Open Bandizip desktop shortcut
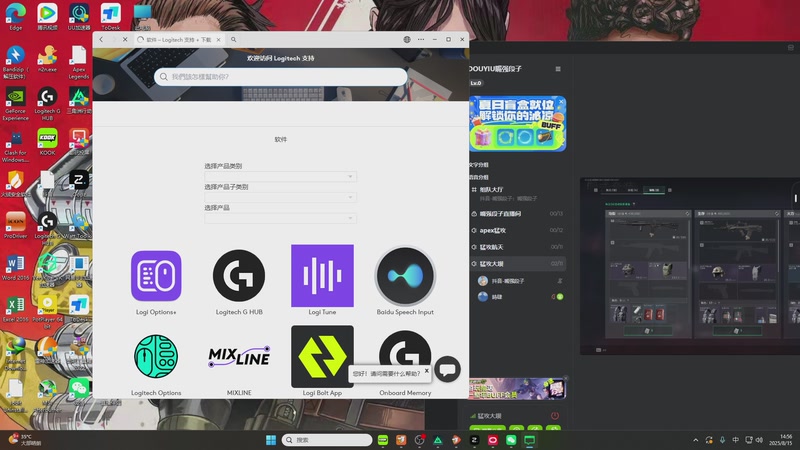This screenshot has width=800, height=450. coord(16,62)
